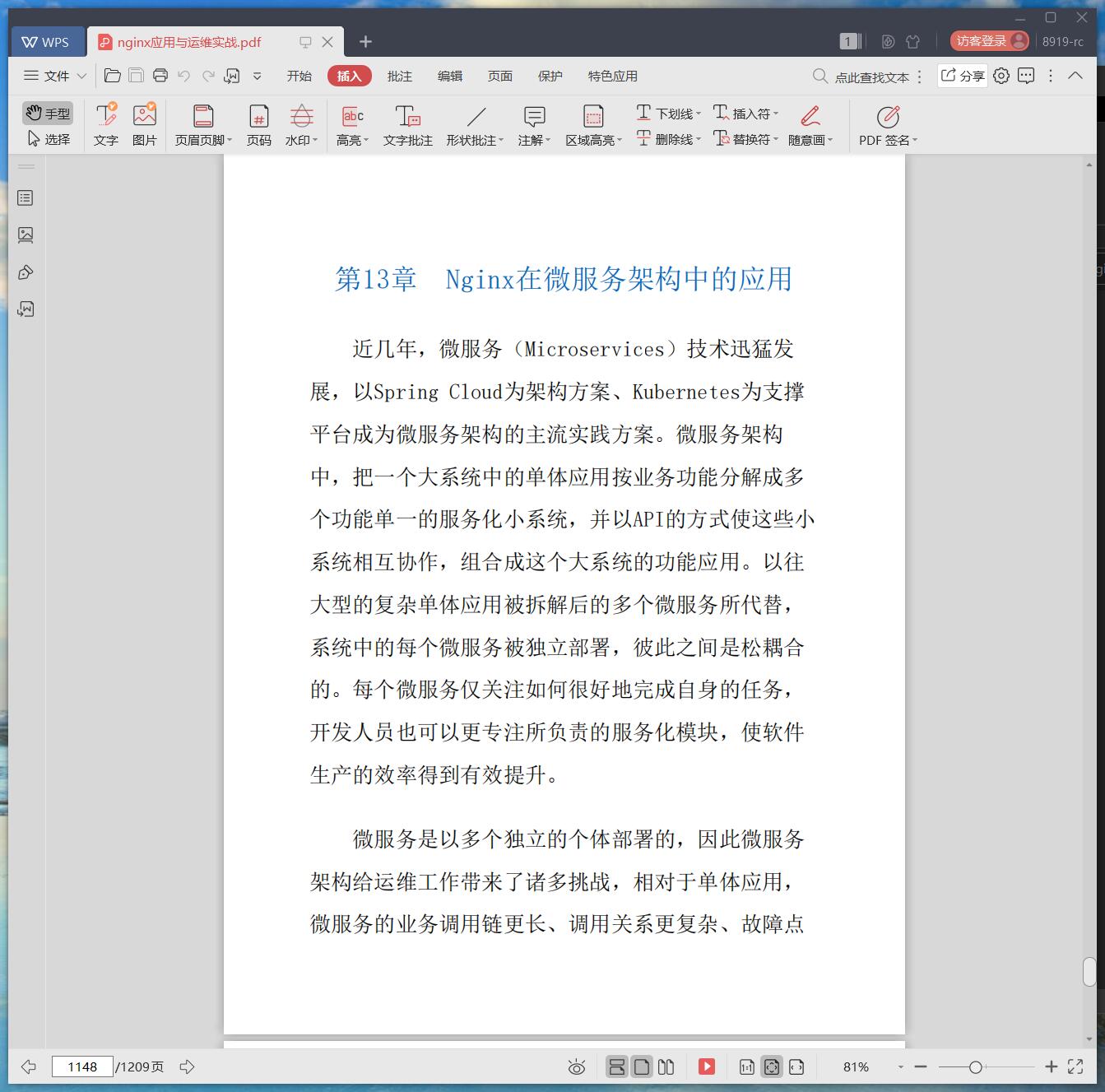Select single page view
The image size is (1105, 1092).
(x=641, y=1066)
